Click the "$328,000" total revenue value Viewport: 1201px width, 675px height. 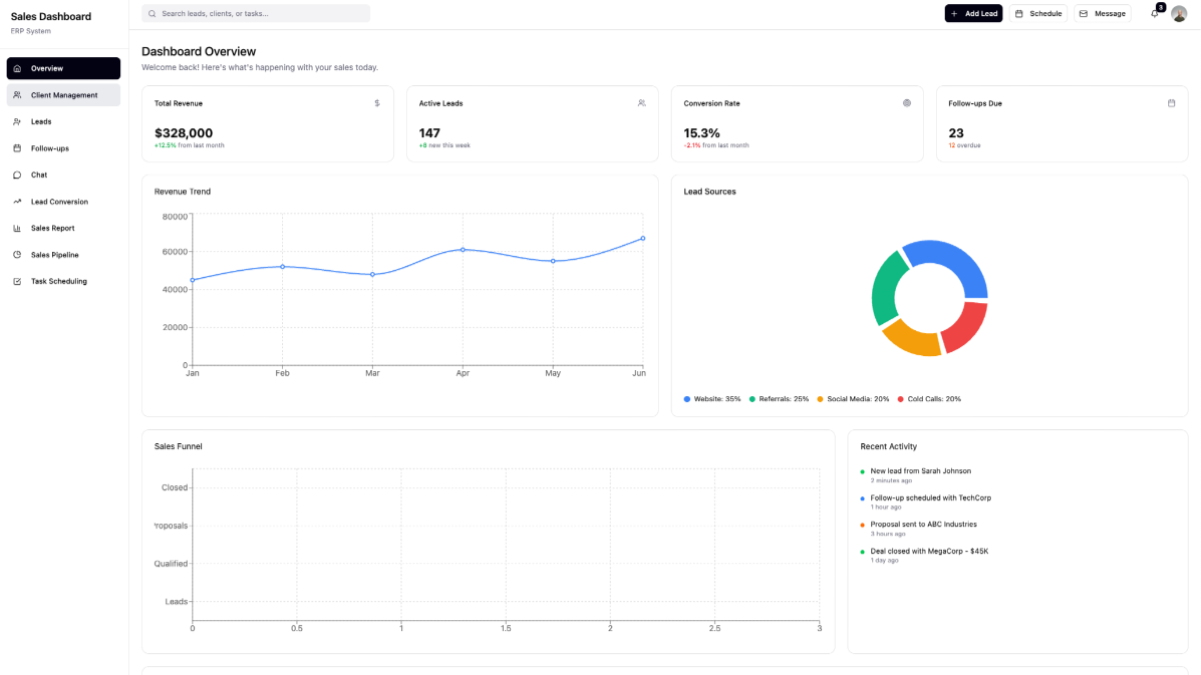[x=184, y=133]
